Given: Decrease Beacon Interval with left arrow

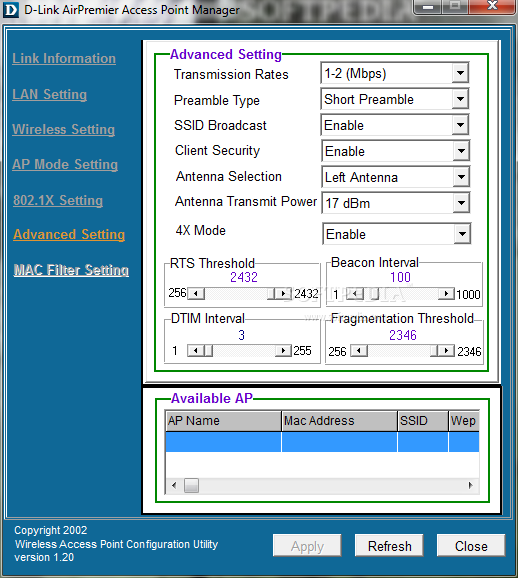Looking at the screenshot, I should (x=355, y=294).
